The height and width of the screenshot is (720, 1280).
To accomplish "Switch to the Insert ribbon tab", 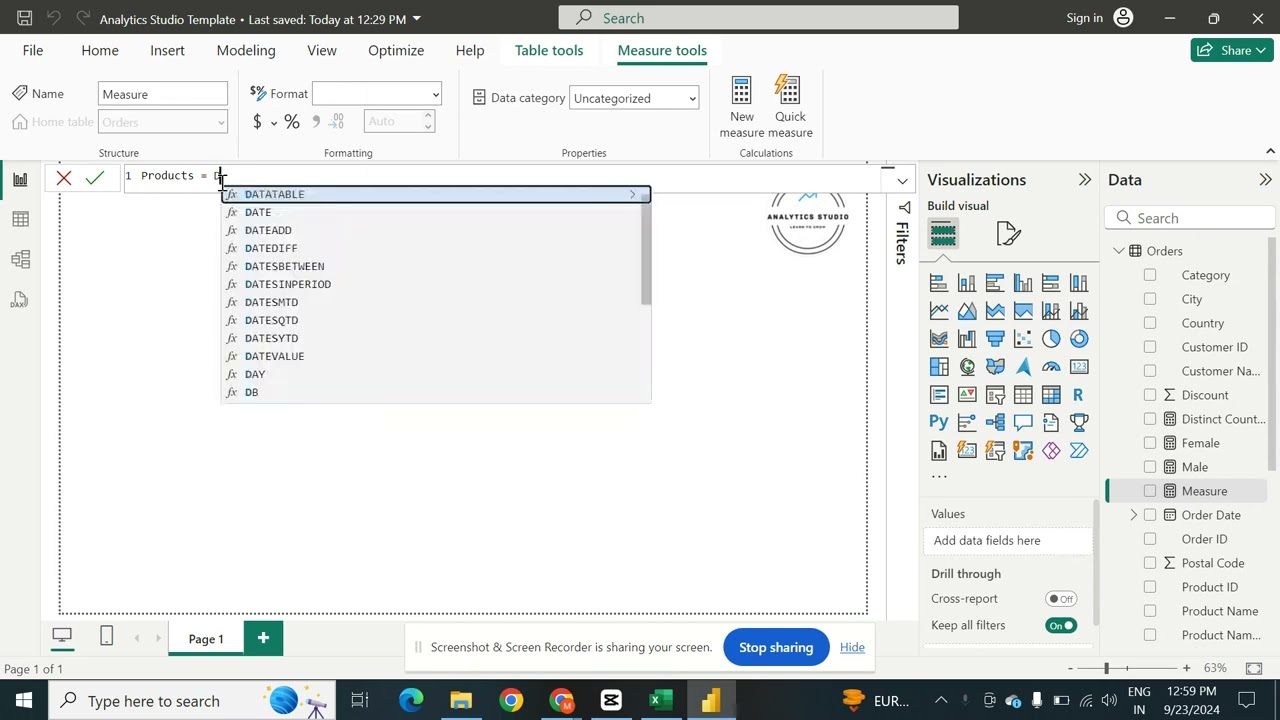I will coord(167,50).
